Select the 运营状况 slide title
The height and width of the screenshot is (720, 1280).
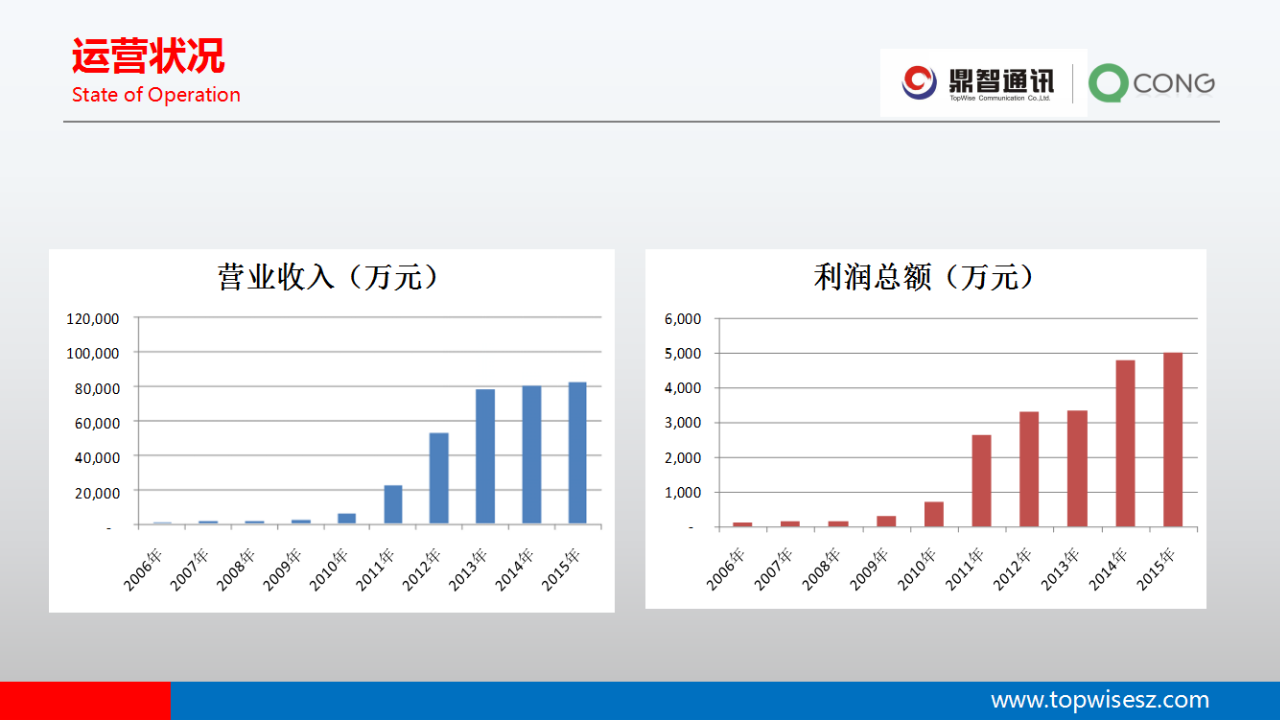[x=148, y=56]
